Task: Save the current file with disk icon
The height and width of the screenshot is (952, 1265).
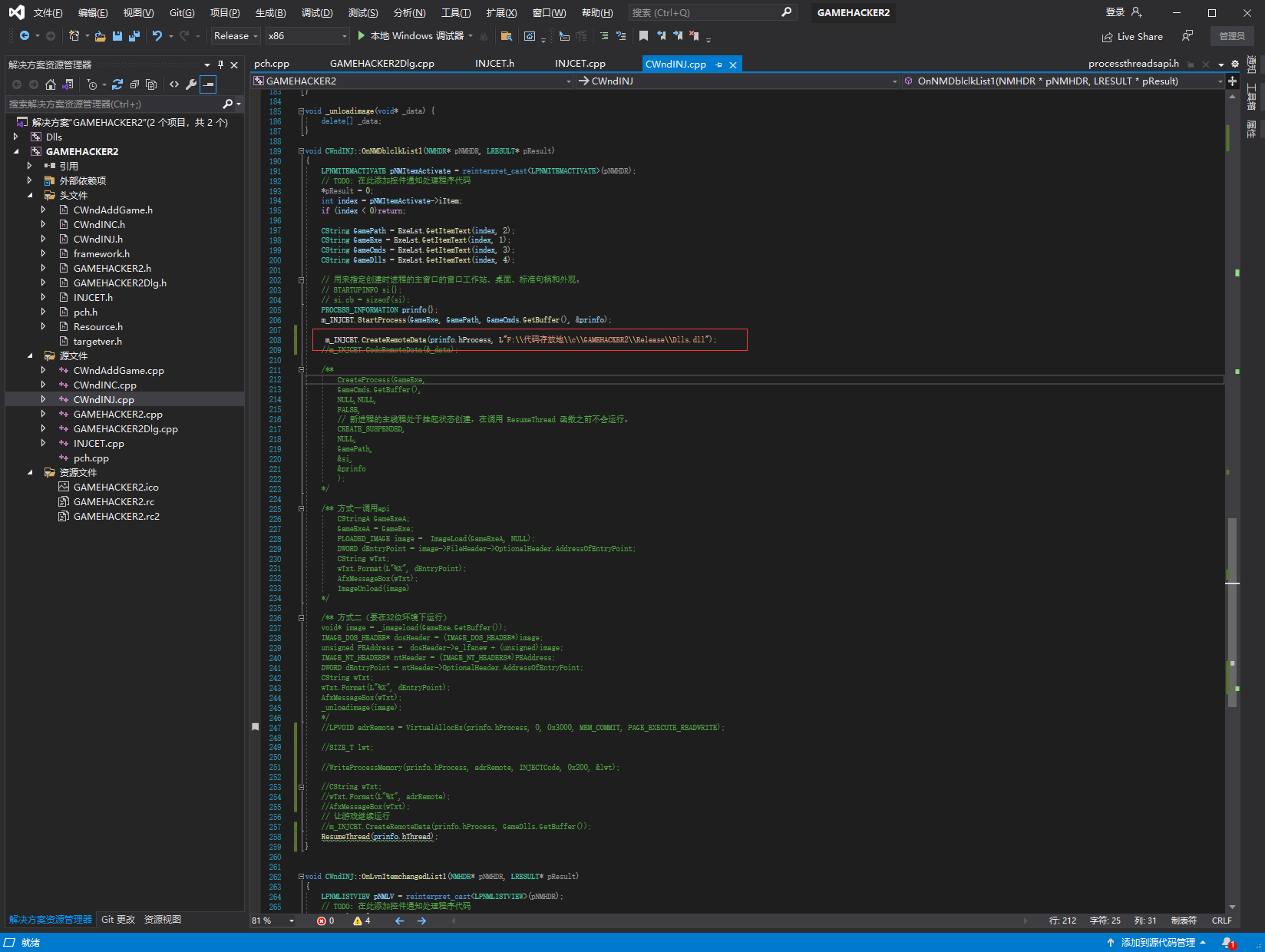Action: tap(117, 35)
